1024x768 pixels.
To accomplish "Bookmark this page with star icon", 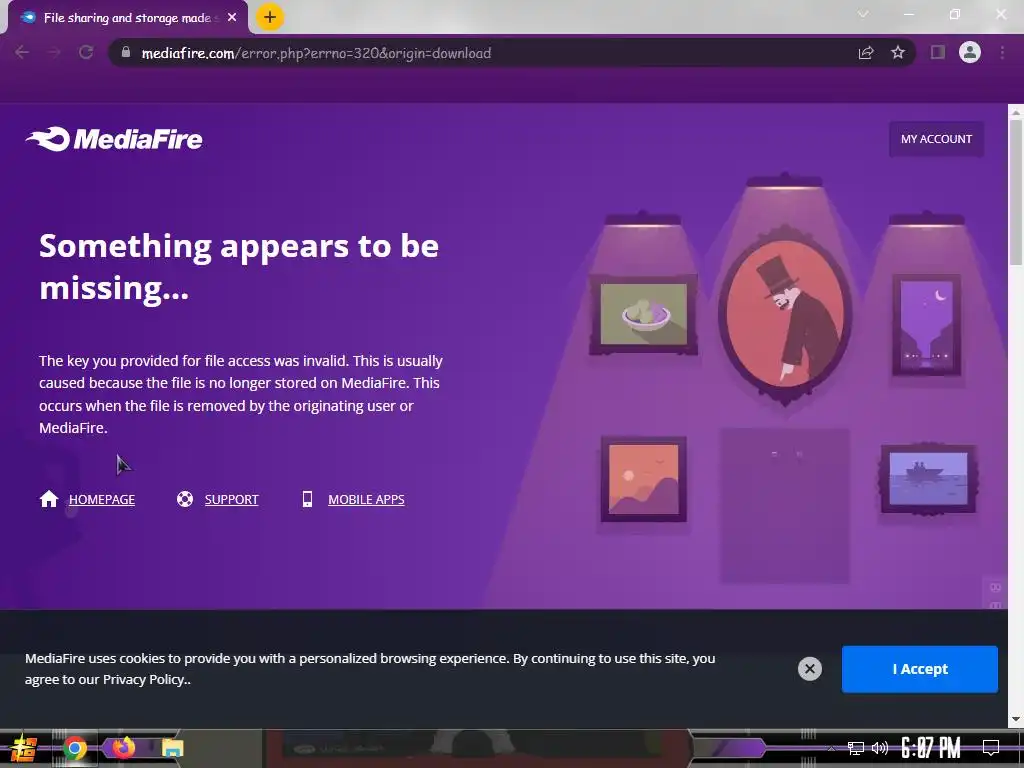I will coord(898,53).
